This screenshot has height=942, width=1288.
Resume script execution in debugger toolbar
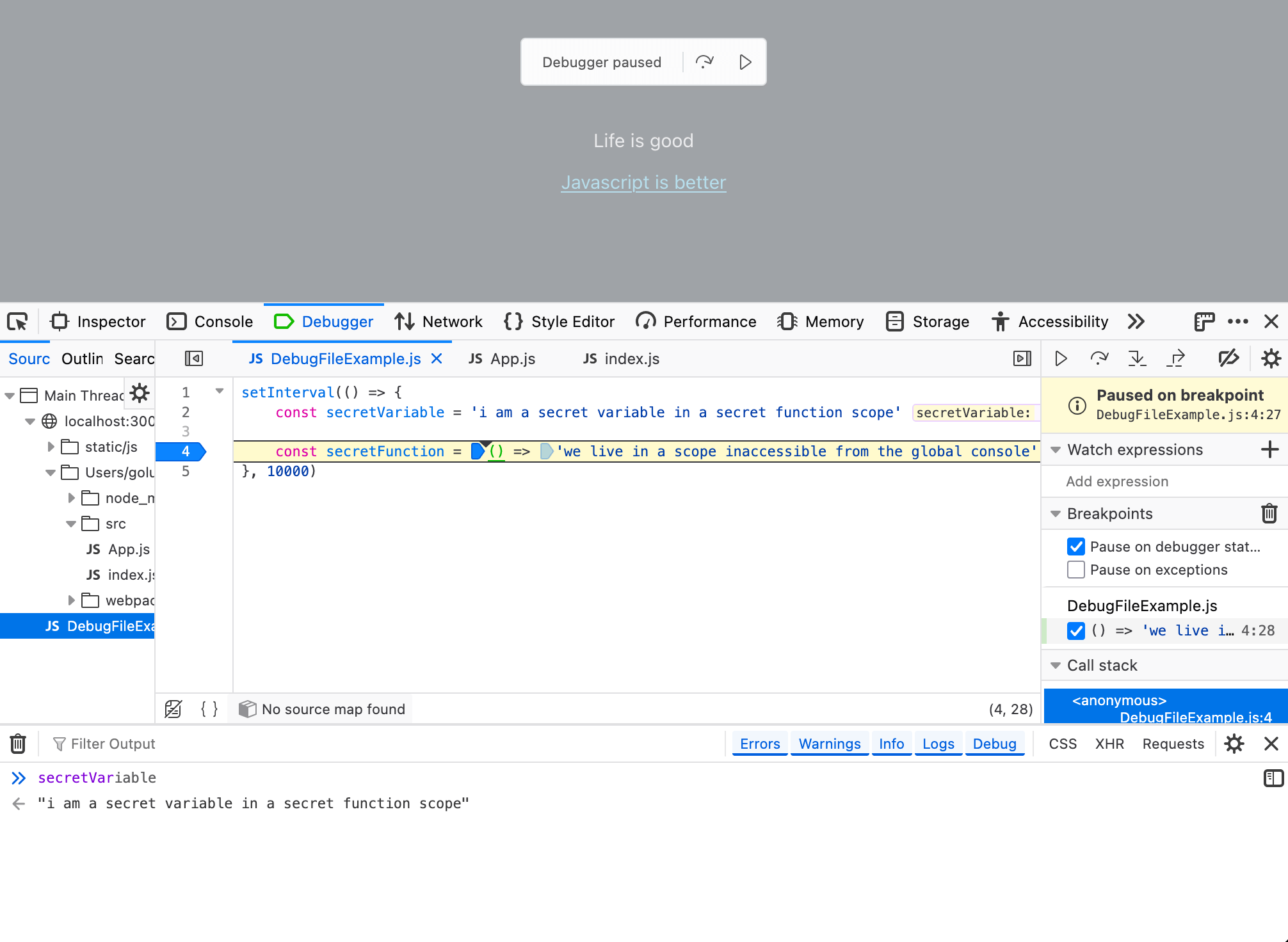click(1061, 358)
